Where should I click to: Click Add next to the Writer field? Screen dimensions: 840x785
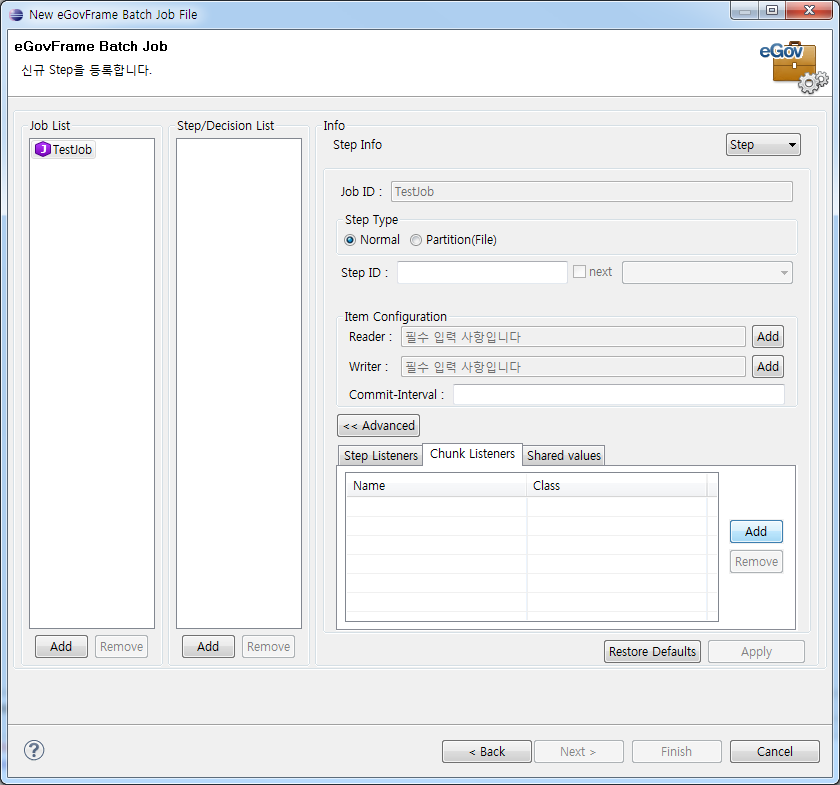coord(768,367)
